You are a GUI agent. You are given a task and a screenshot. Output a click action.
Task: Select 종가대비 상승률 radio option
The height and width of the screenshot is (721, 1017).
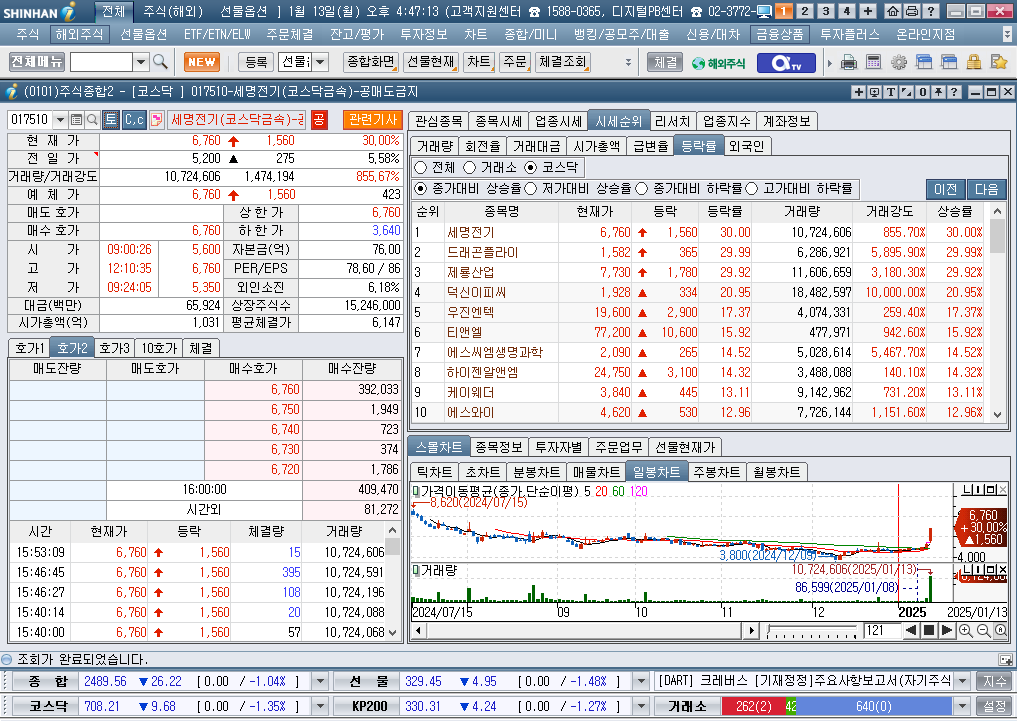click(420, 189)
